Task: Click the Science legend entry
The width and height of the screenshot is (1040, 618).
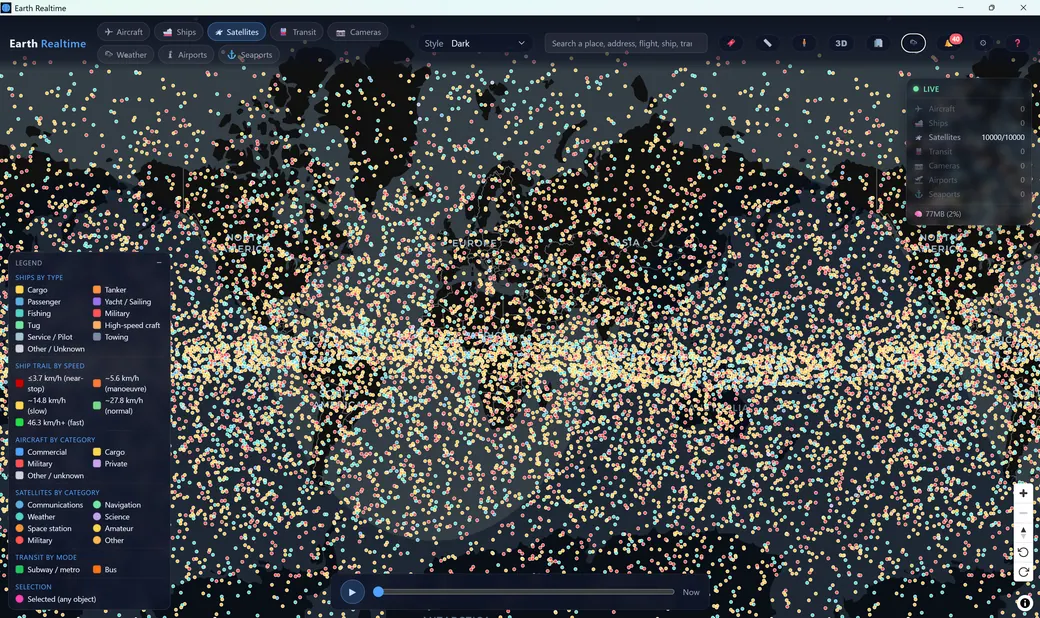Action: (x=111, y=517)
